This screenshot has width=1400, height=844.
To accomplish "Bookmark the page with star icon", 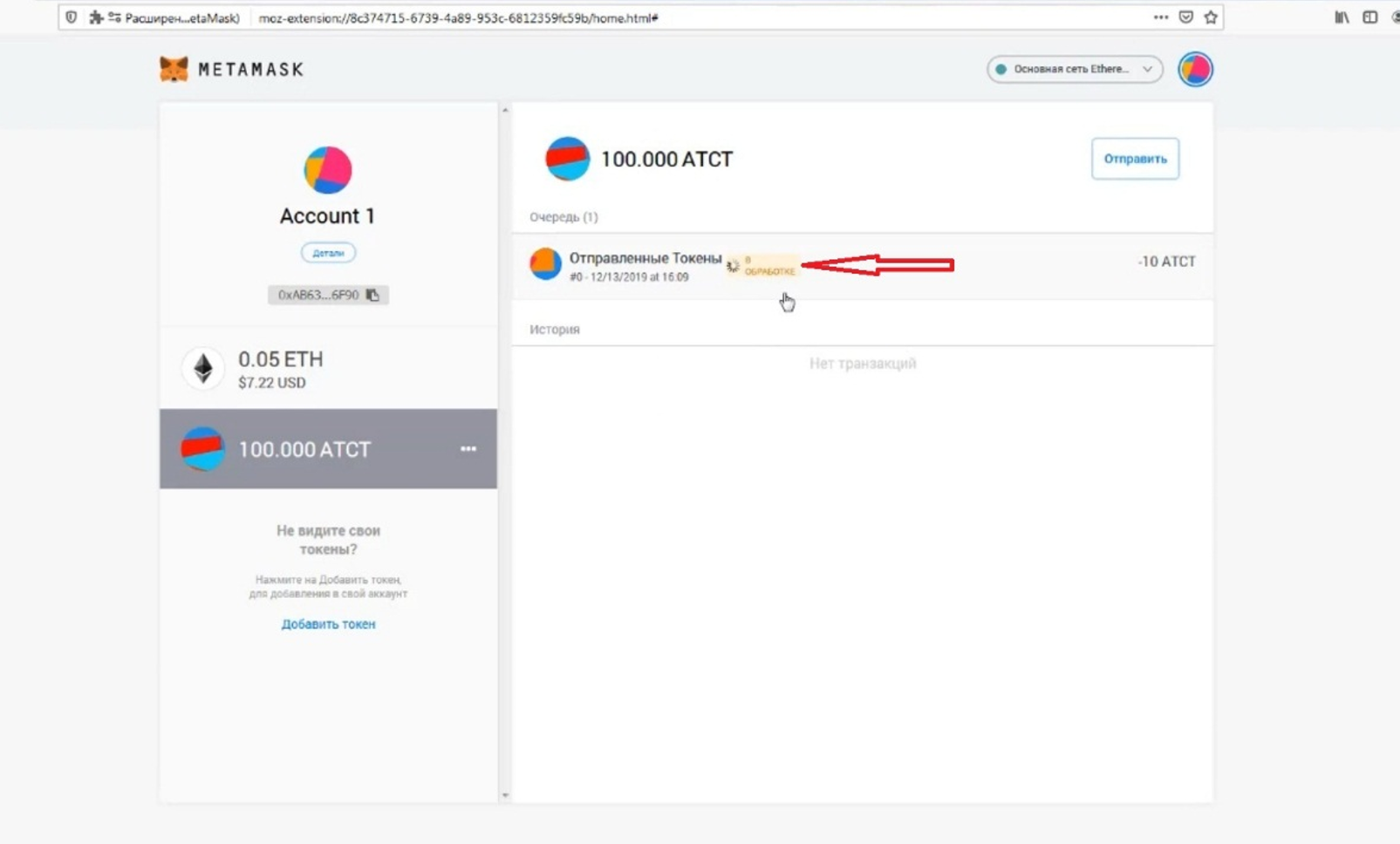I will click(1211, 17).
